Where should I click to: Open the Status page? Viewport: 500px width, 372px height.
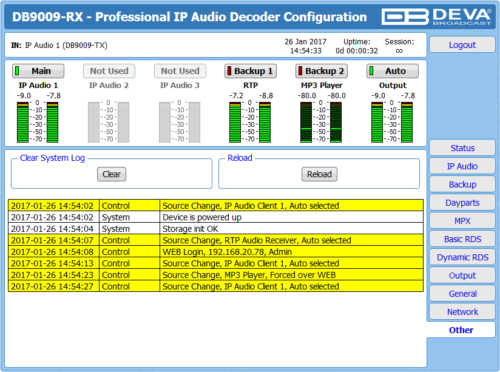point(462,148)
